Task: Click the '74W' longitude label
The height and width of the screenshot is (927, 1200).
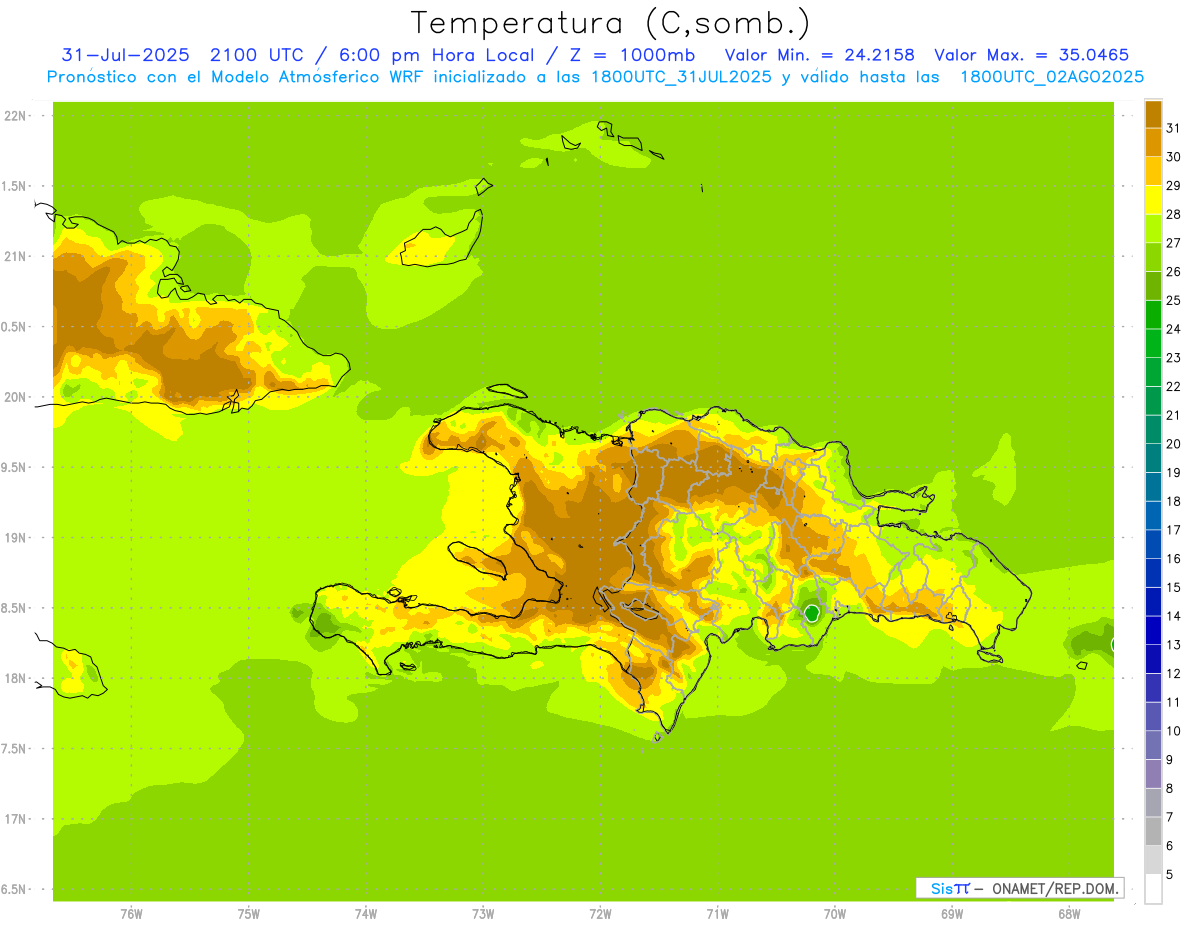Action: 366,914
